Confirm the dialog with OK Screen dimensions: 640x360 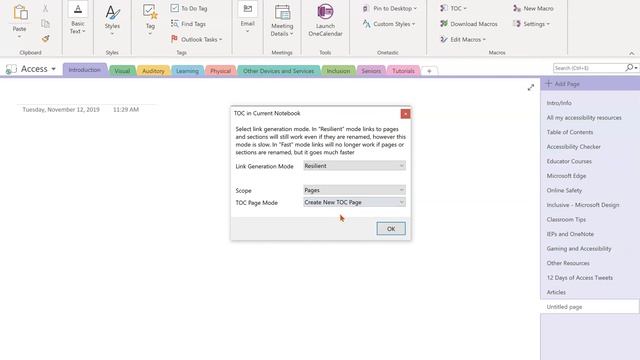coord(391,229)
